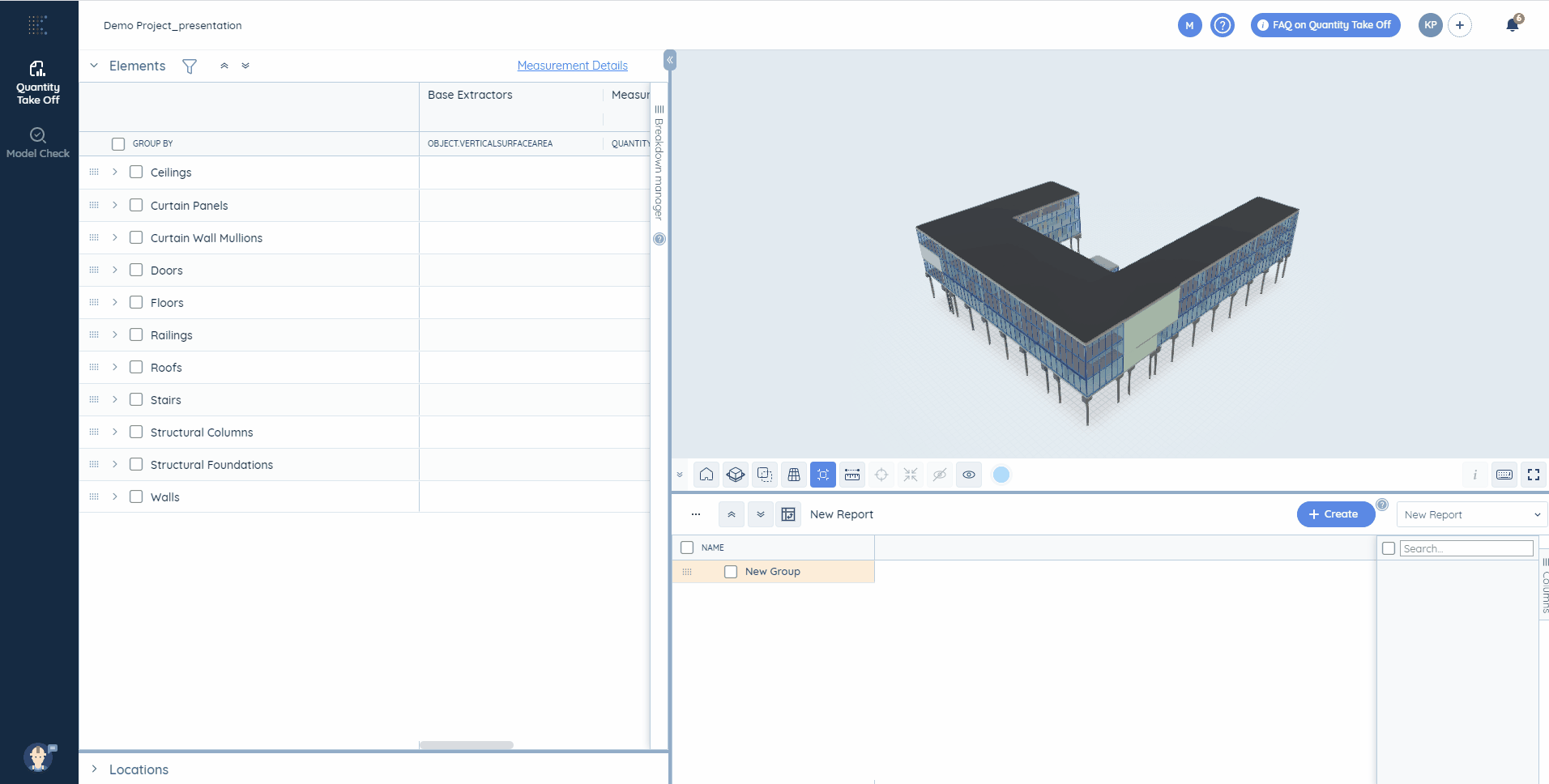This screenshot has width=1549, height=784.
Task: Open viewer info 'i' icon
Action: (x=1474, y=475)
